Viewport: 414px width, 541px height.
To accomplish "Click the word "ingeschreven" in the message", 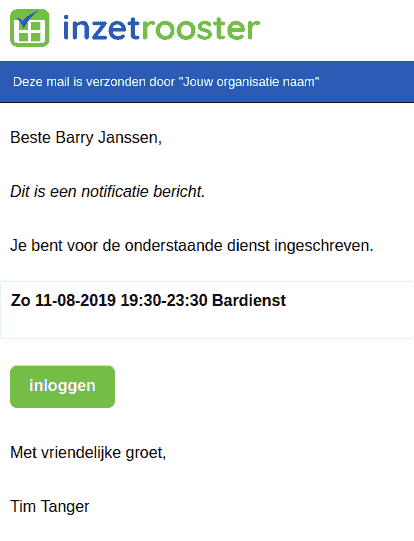I will (324, 246).
